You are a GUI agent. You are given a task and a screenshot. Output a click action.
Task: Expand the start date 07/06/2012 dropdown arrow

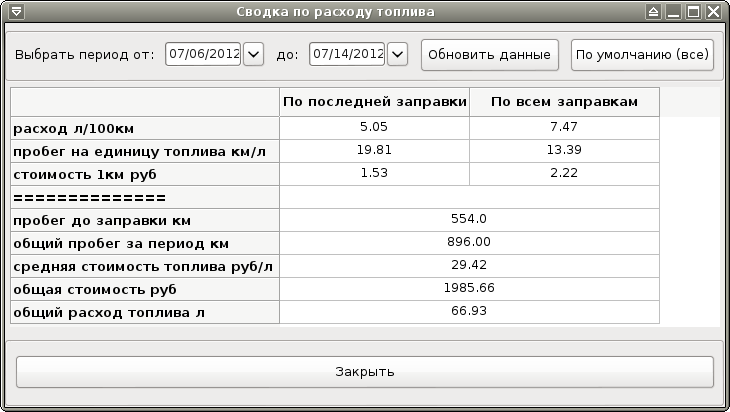click(253, 54)
